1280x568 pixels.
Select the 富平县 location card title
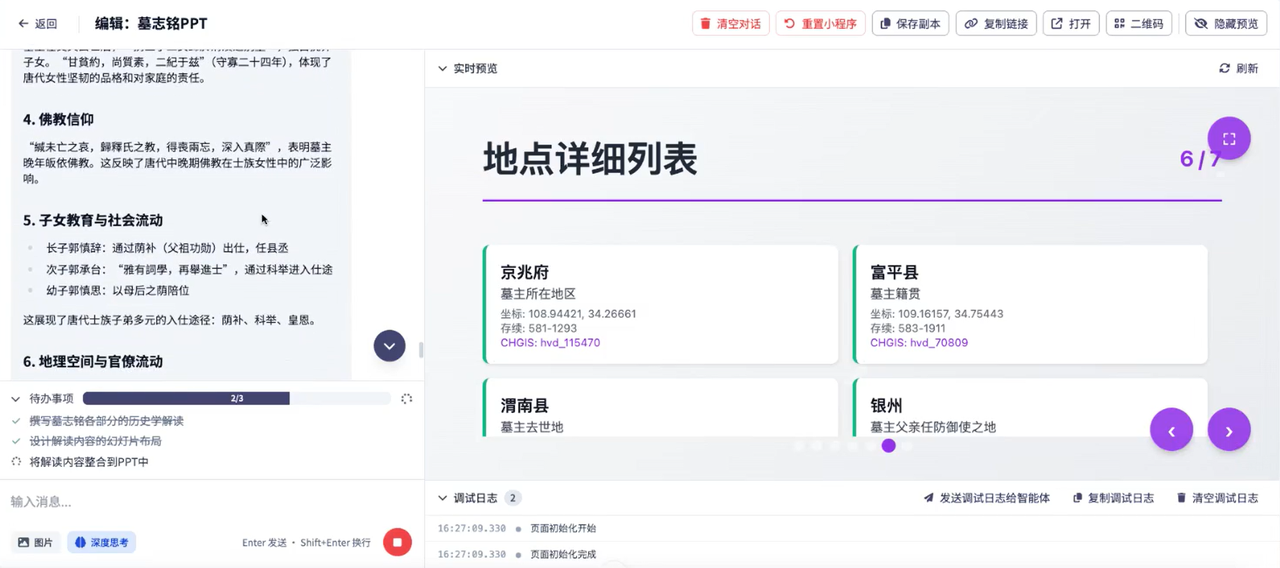click(x=895, y=272)
